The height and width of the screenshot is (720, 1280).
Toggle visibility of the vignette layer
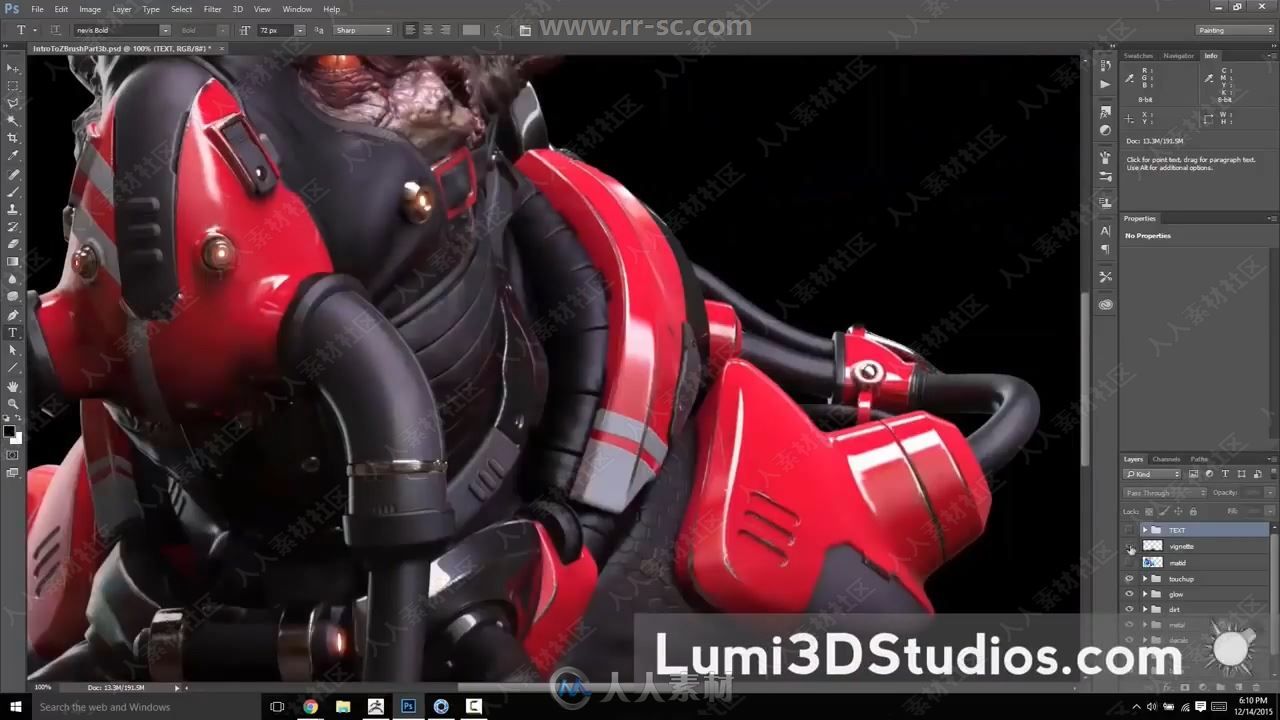1129,546
